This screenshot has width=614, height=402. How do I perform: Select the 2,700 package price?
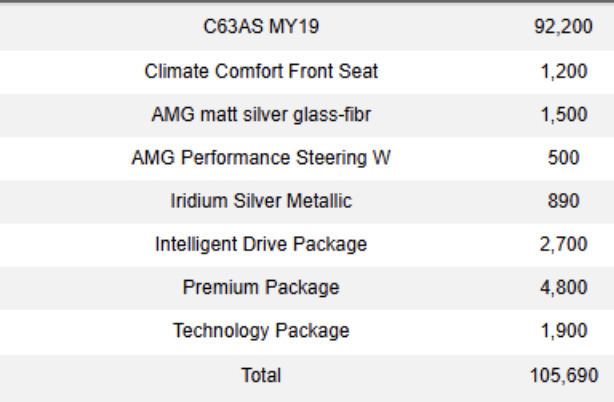pyautogui.click(x=563, y=244)
